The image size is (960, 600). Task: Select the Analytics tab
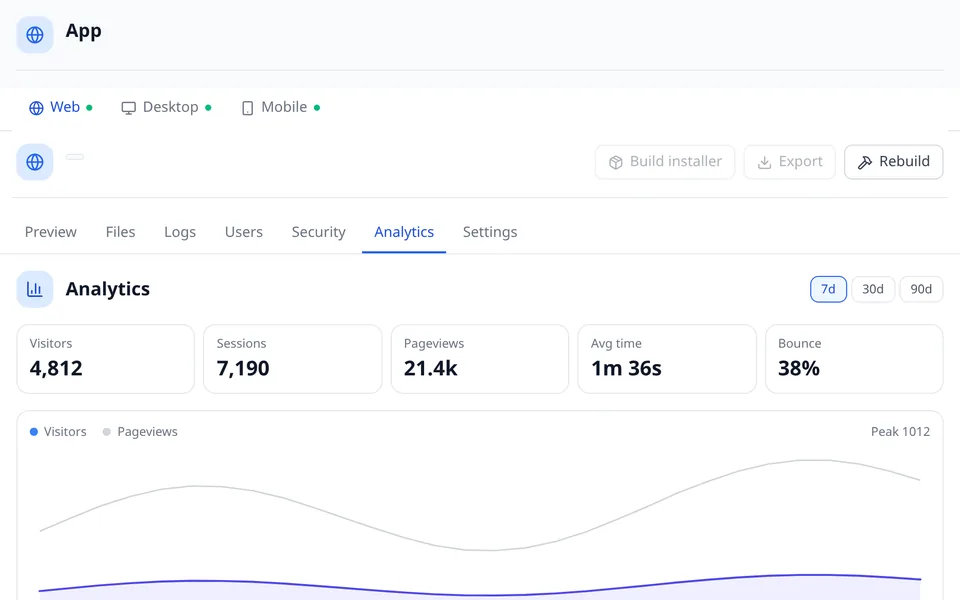tap(404, 232)
